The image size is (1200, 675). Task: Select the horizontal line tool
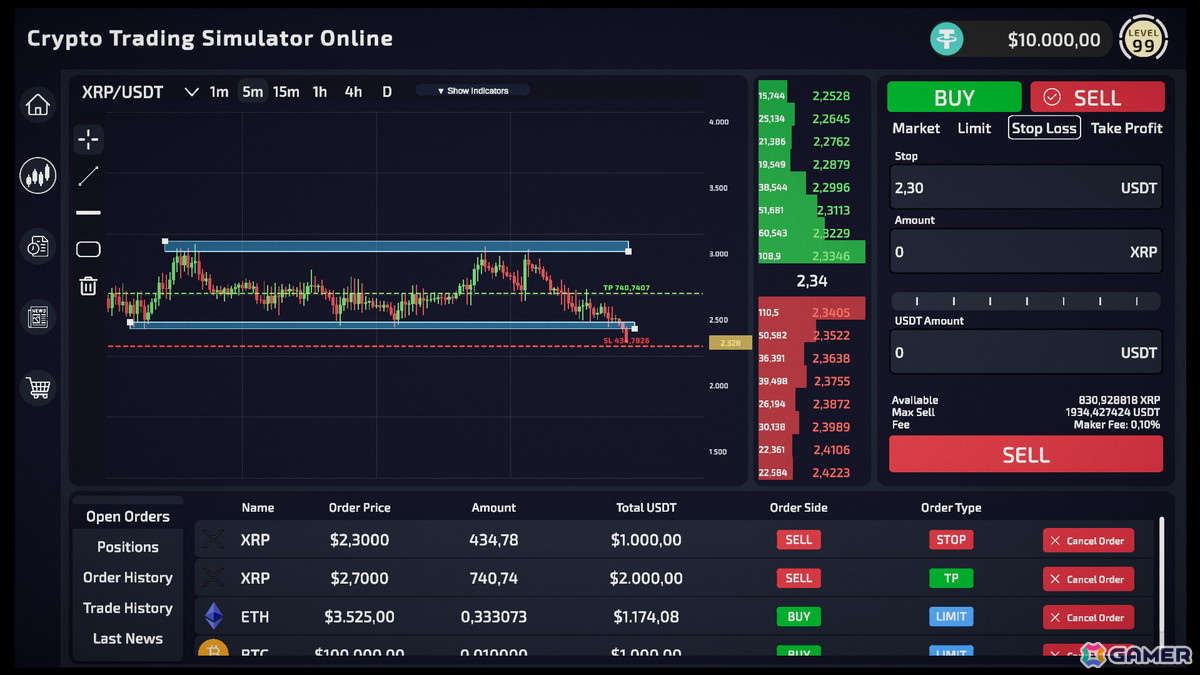88,212
